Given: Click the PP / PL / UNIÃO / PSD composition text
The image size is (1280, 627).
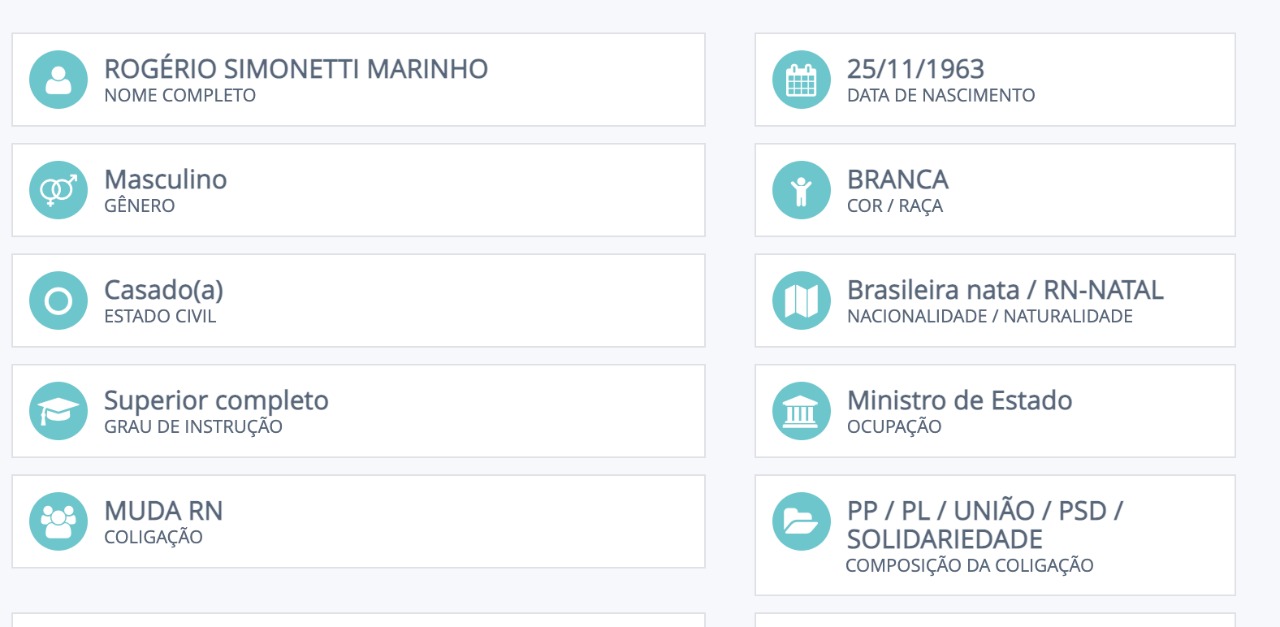Looking at the screenshot, I should [984, 511].
